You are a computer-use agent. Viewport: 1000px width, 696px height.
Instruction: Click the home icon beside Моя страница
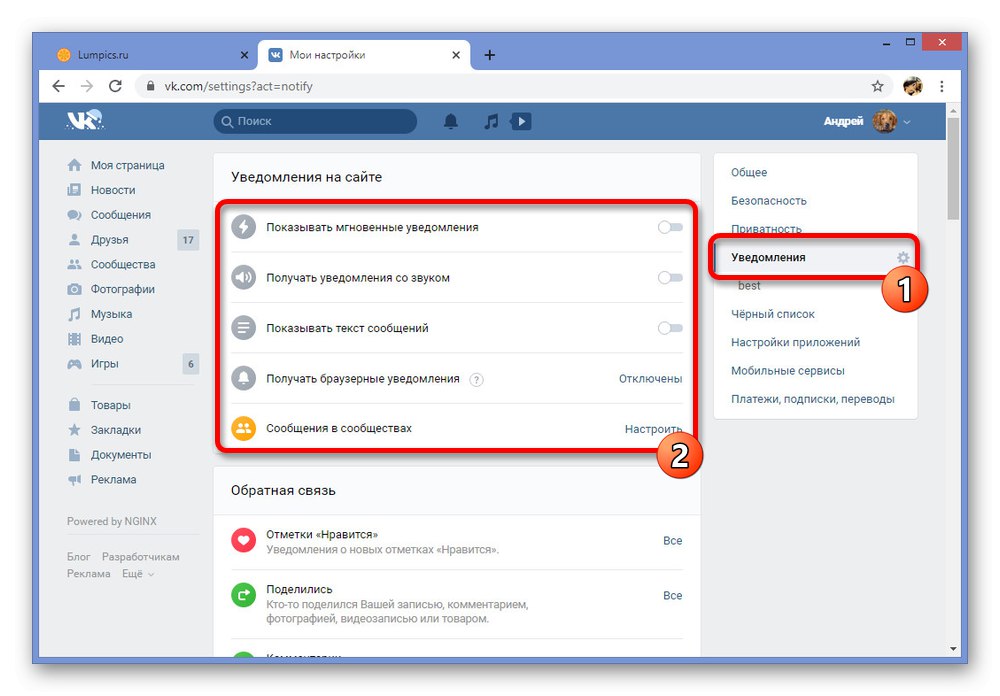coord(75,165)
